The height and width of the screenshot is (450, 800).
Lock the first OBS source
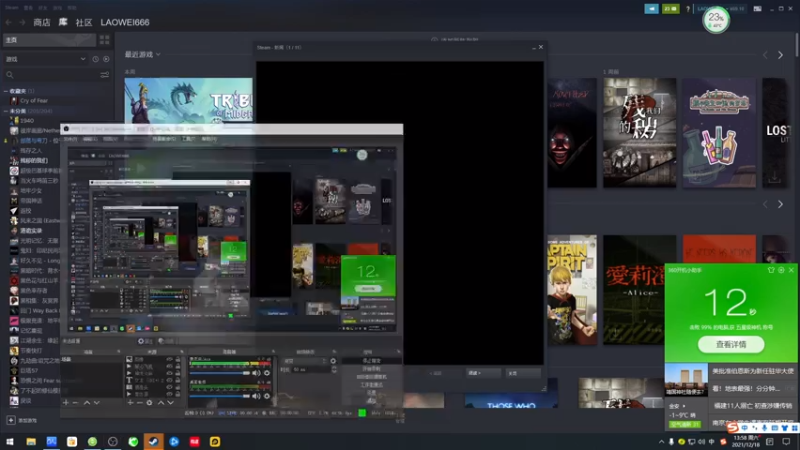coord(178,360)
